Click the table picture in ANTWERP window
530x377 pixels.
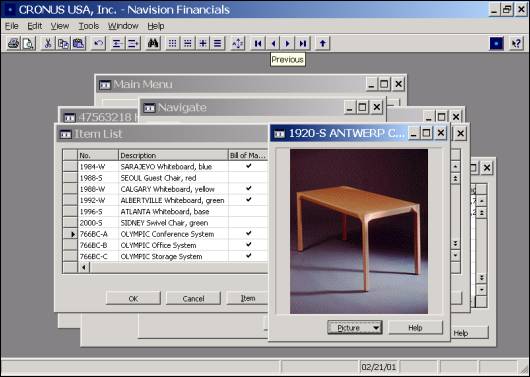(359, 232)
